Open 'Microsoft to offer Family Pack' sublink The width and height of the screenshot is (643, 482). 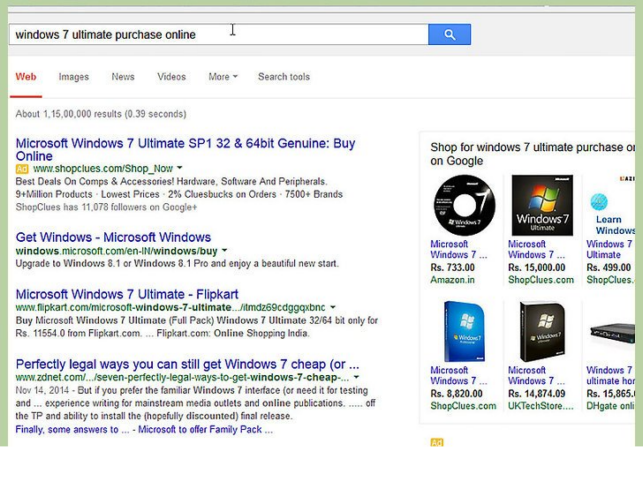pyautogui.click(x=205, y=429)
